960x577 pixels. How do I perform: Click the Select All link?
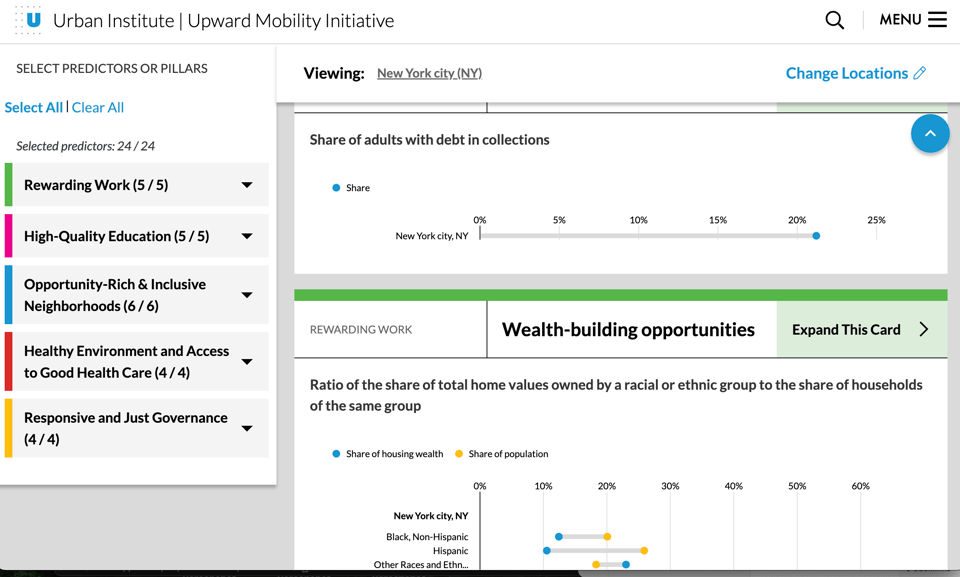tap(33, 107)
